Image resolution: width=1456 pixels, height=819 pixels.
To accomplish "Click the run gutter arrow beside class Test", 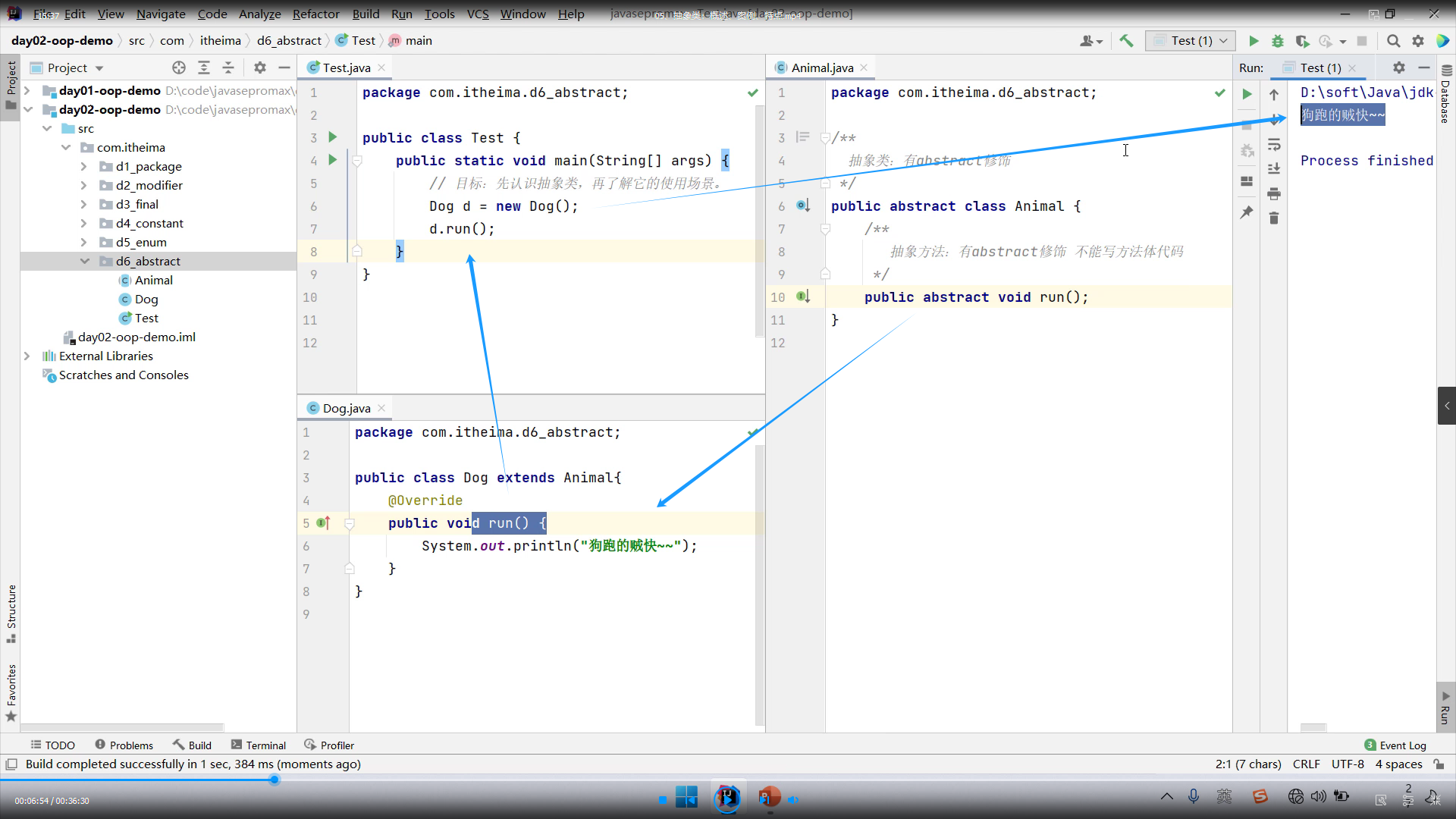I will point(332,137).
